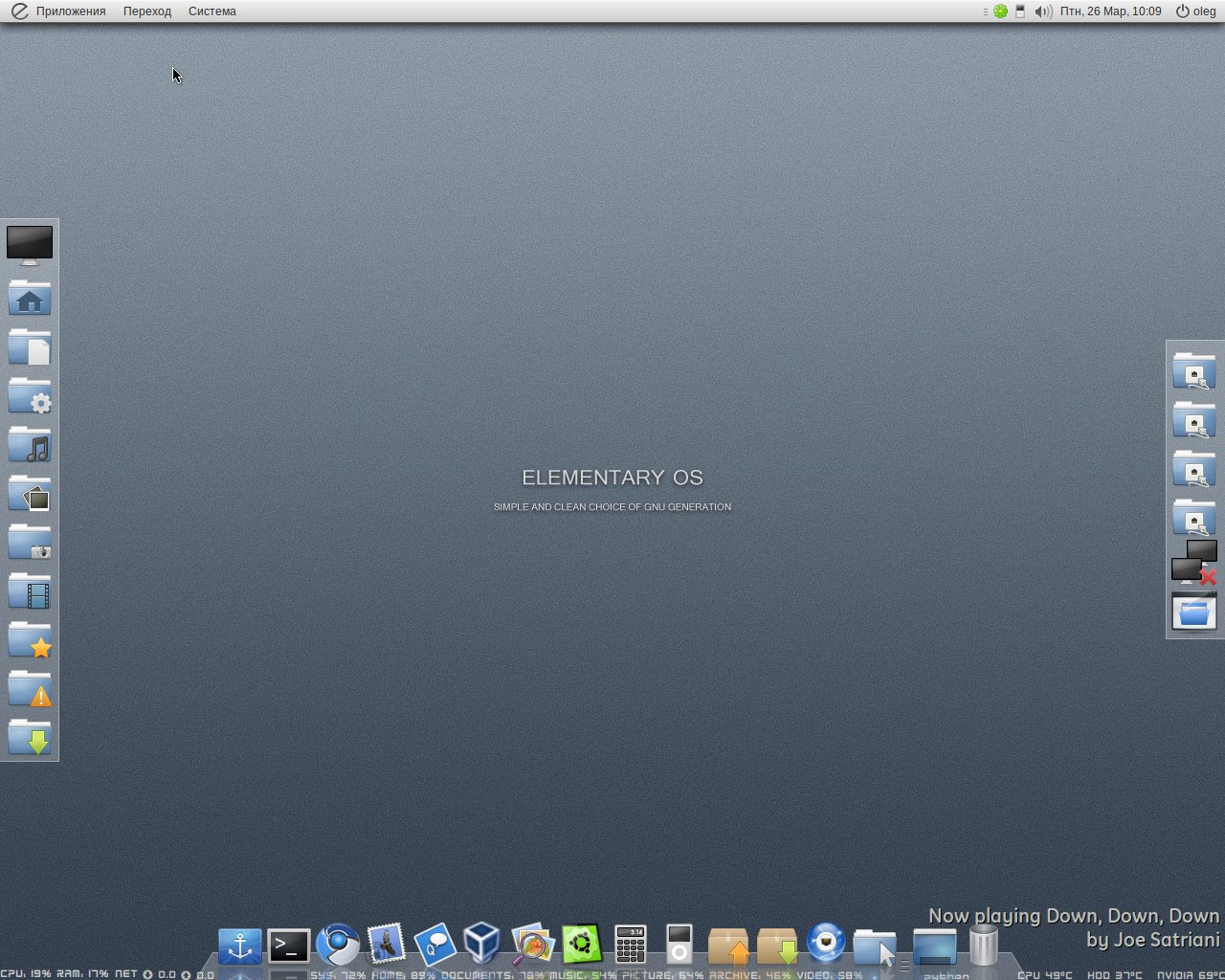Open the Videos folder with film strip
This screenshot has height=980, width=1225.
(x=30, y=591)
